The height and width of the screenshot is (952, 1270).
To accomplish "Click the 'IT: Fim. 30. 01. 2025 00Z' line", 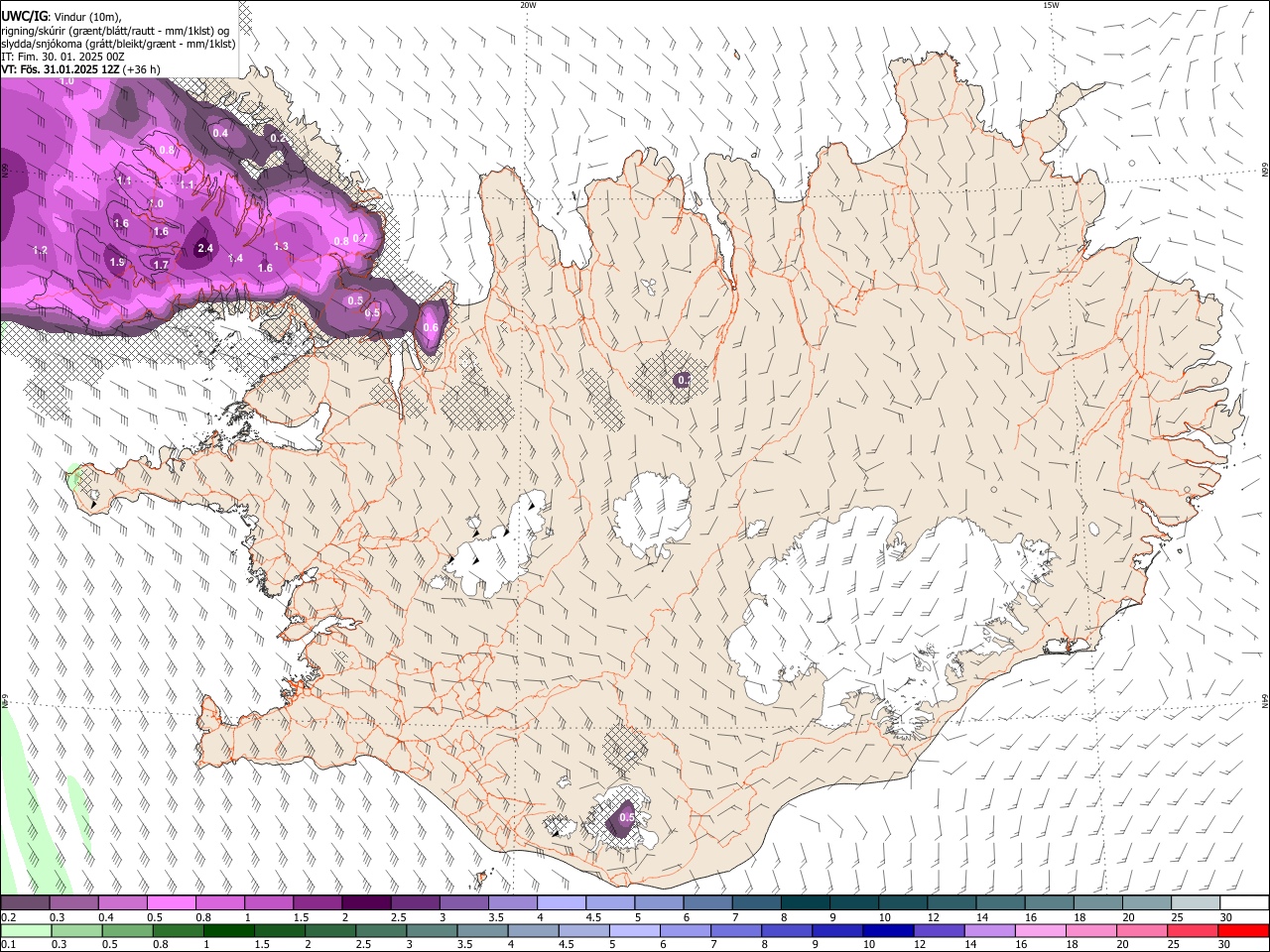I will click(63, 57).
